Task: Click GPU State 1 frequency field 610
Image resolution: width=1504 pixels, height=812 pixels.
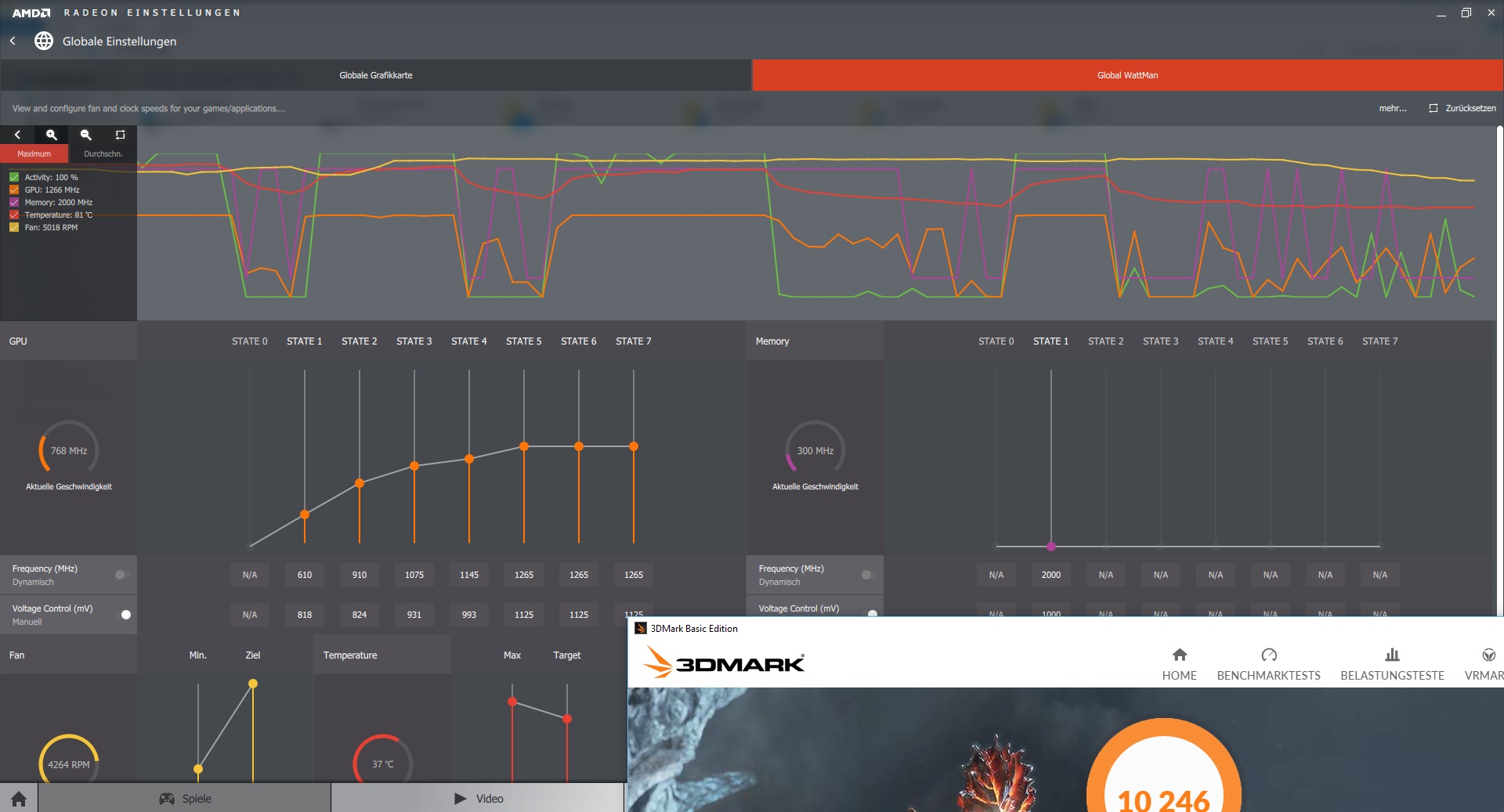Action: pos(305,575)
